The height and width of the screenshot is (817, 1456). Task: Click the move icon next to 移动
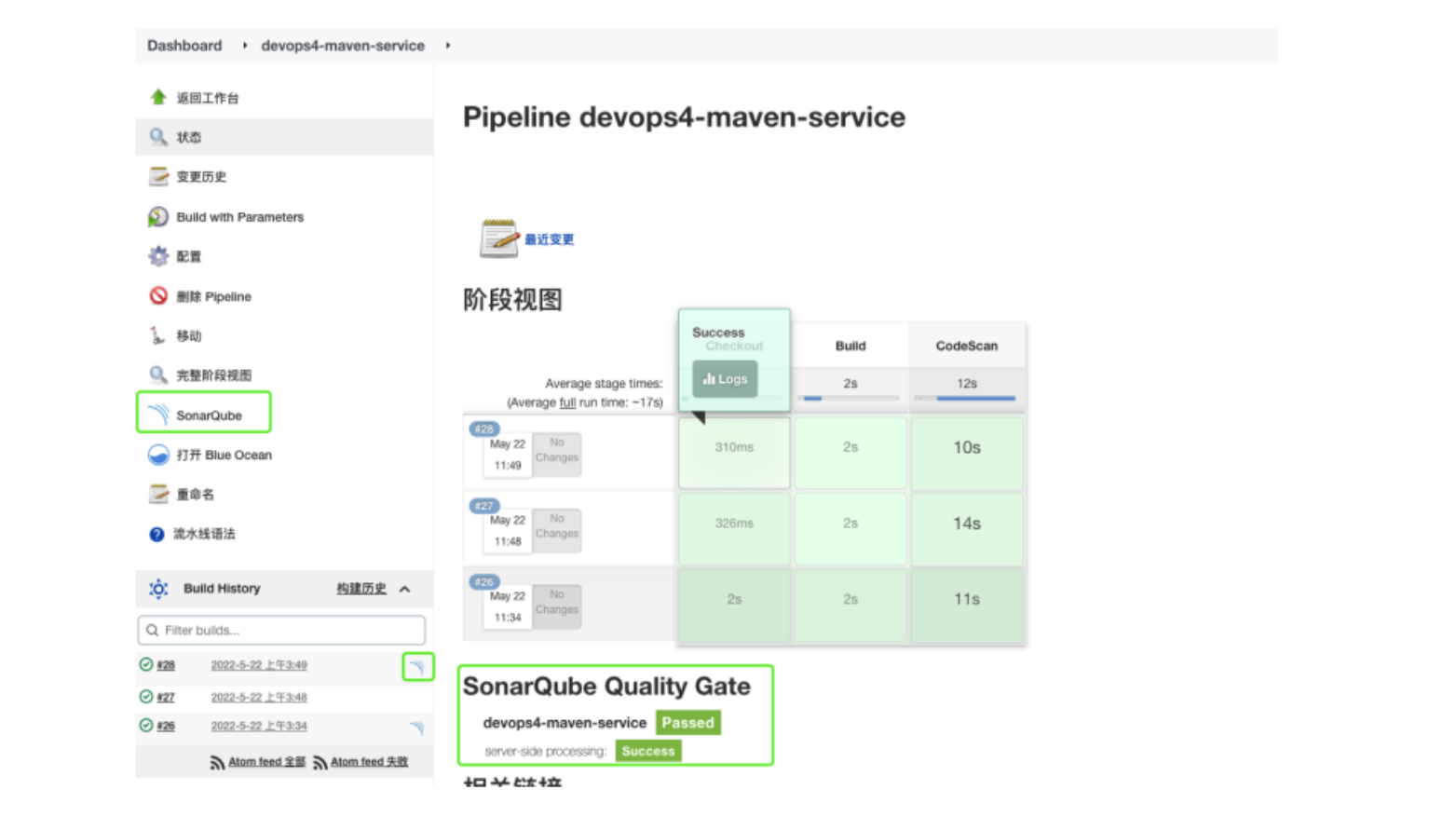[157, 335]
